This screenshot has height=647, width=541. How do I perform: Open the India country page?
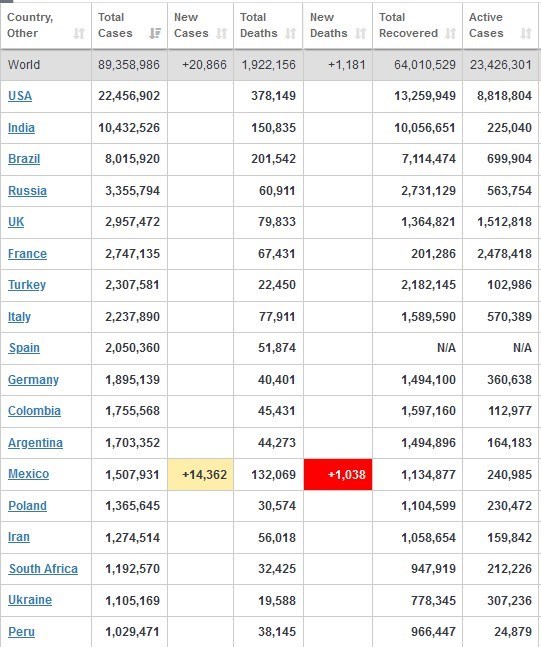[x=21, y=128]
